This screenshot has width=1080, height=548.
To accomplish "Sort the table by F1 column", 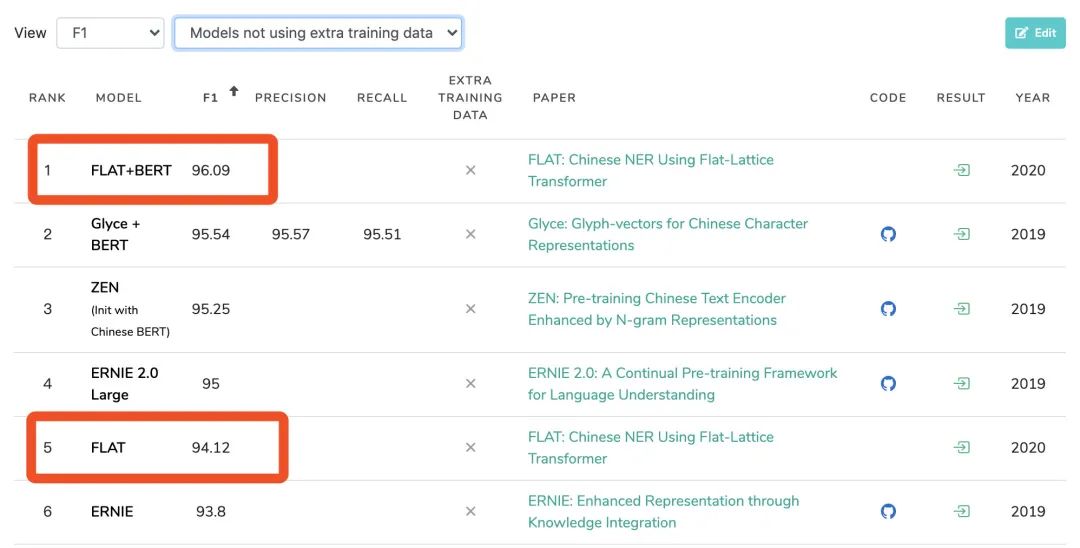I will [211, 97].
